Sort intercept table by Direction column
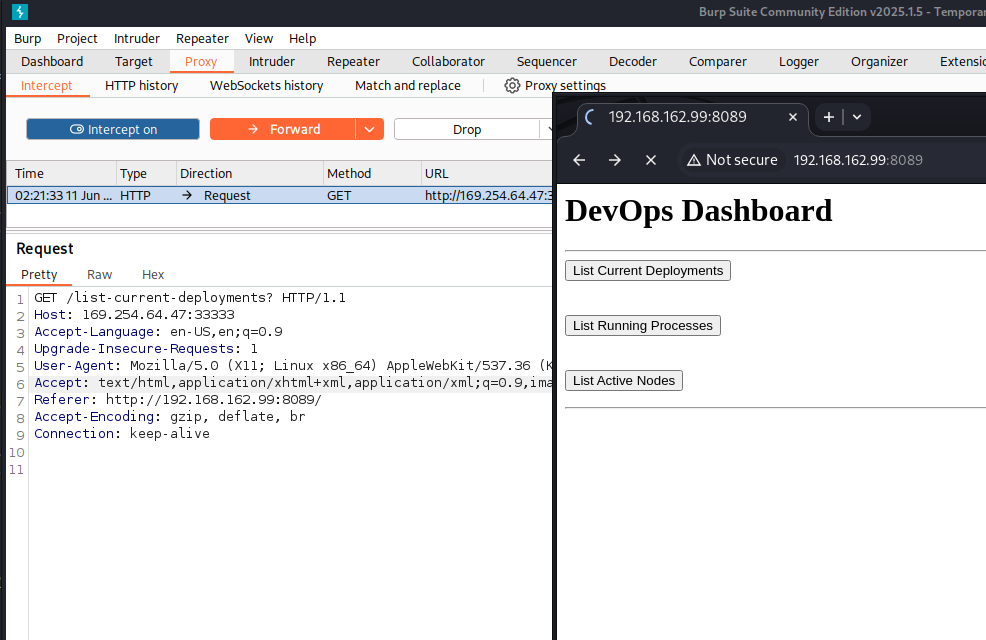 coord(250,174)
